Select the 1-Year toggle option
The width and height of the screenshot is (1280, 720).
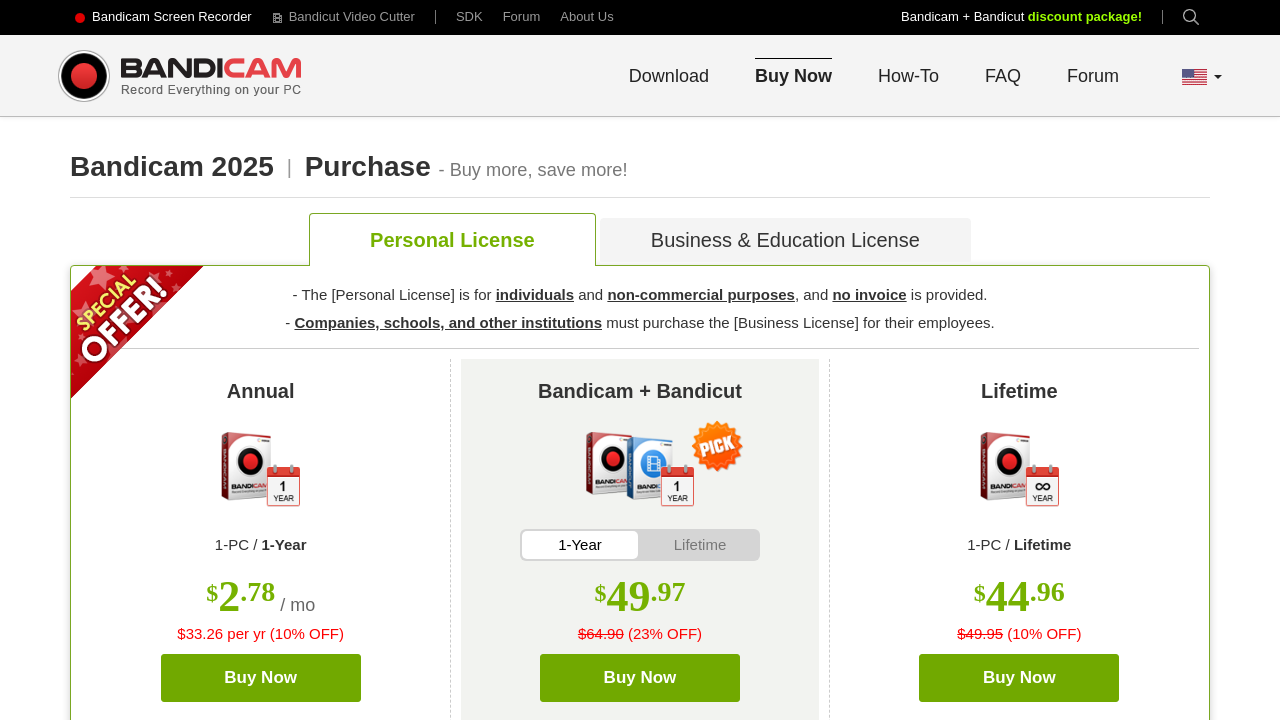(580, 545)
